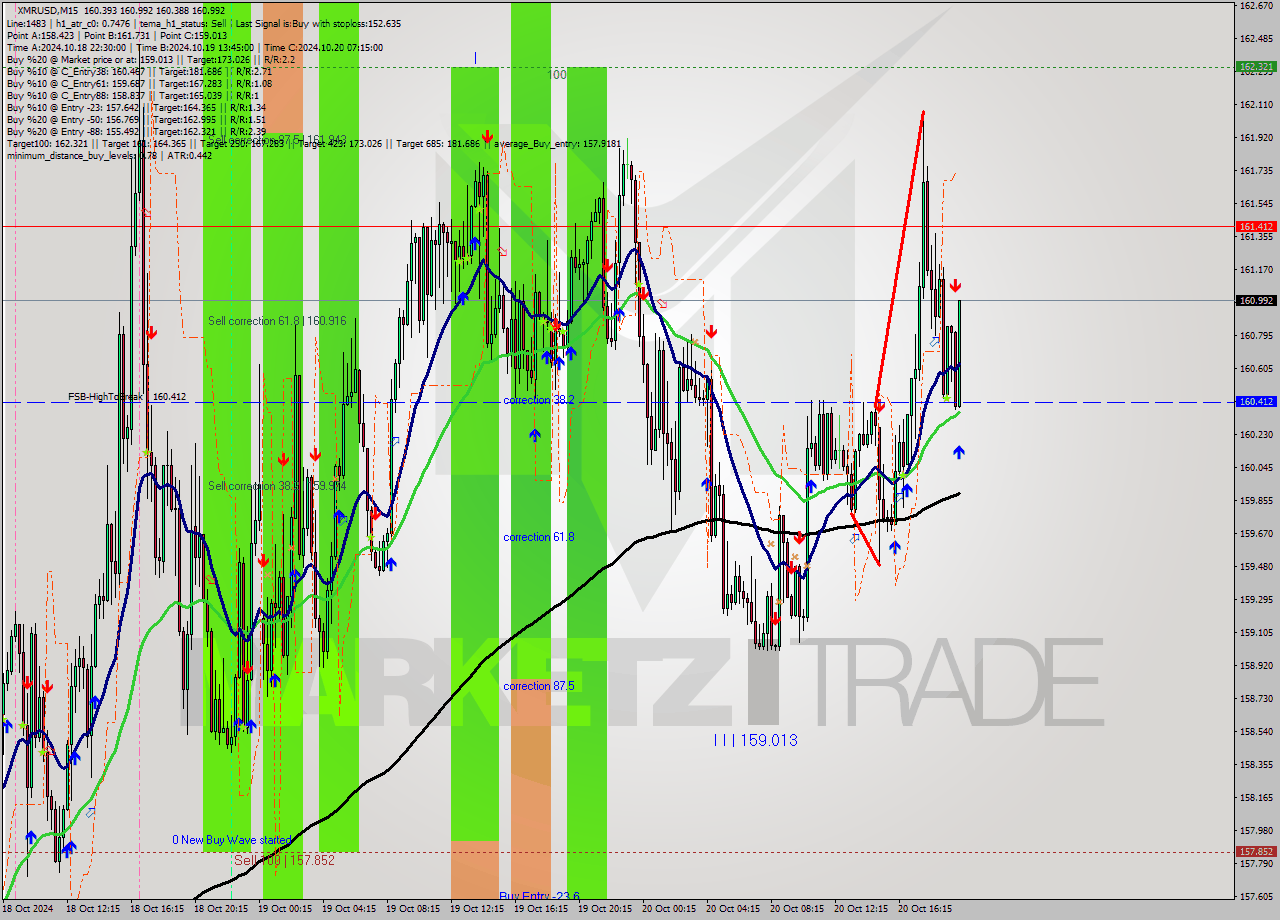Click the '18 Oct 12:15' time axis label
Image resolution: width=1280 pixels, height=920 pixels.
point(93,909)
